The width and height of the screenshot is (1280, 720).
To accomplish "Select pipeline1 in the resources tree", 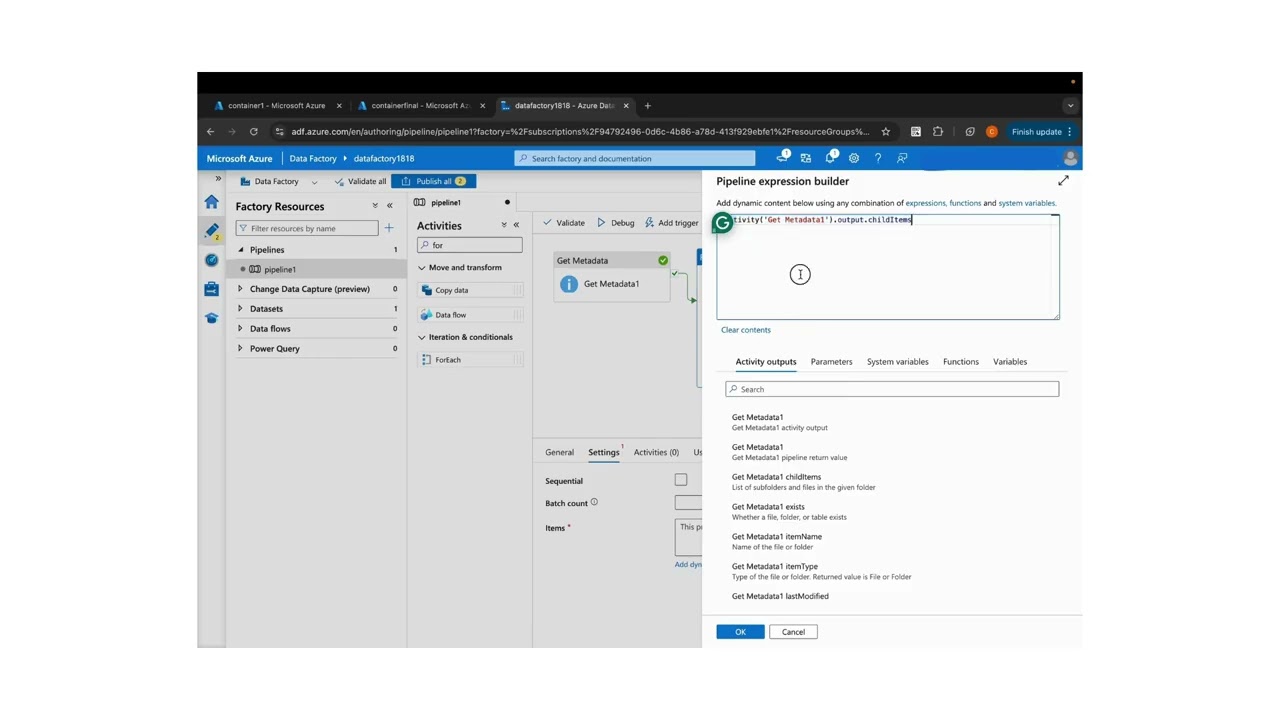I will (280, 269).
